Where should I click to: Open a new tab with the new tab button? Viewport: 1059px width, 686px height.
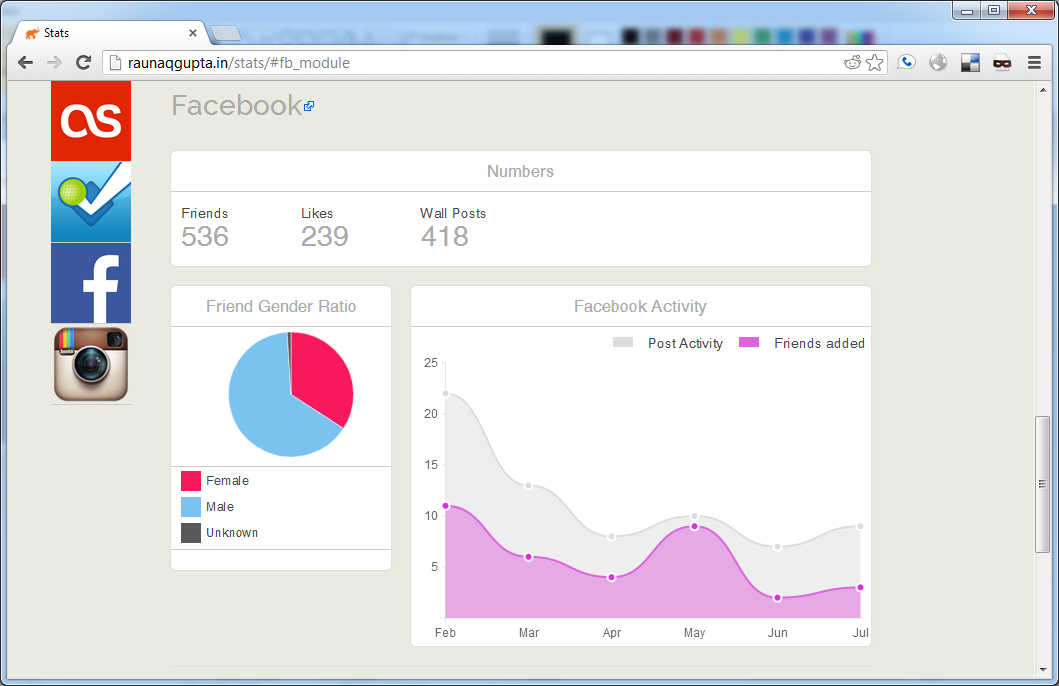click(x=226, y=32)
